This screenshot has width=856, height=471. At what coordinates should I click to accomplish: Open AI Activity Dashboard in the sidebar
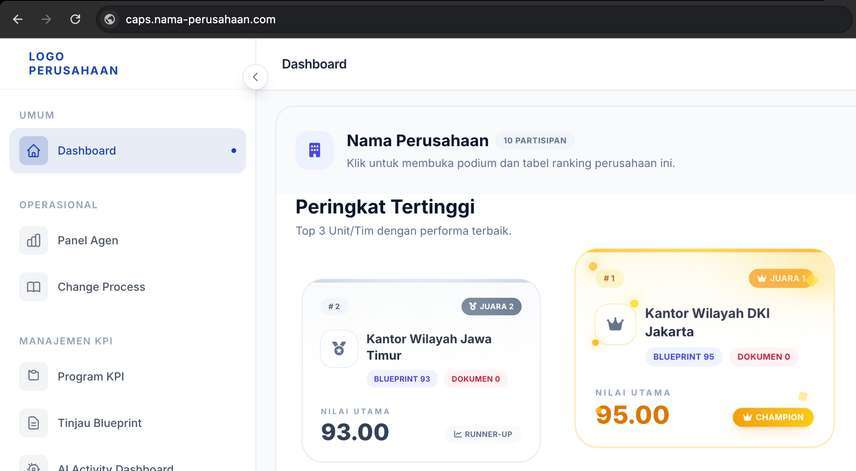click(128, 465)
